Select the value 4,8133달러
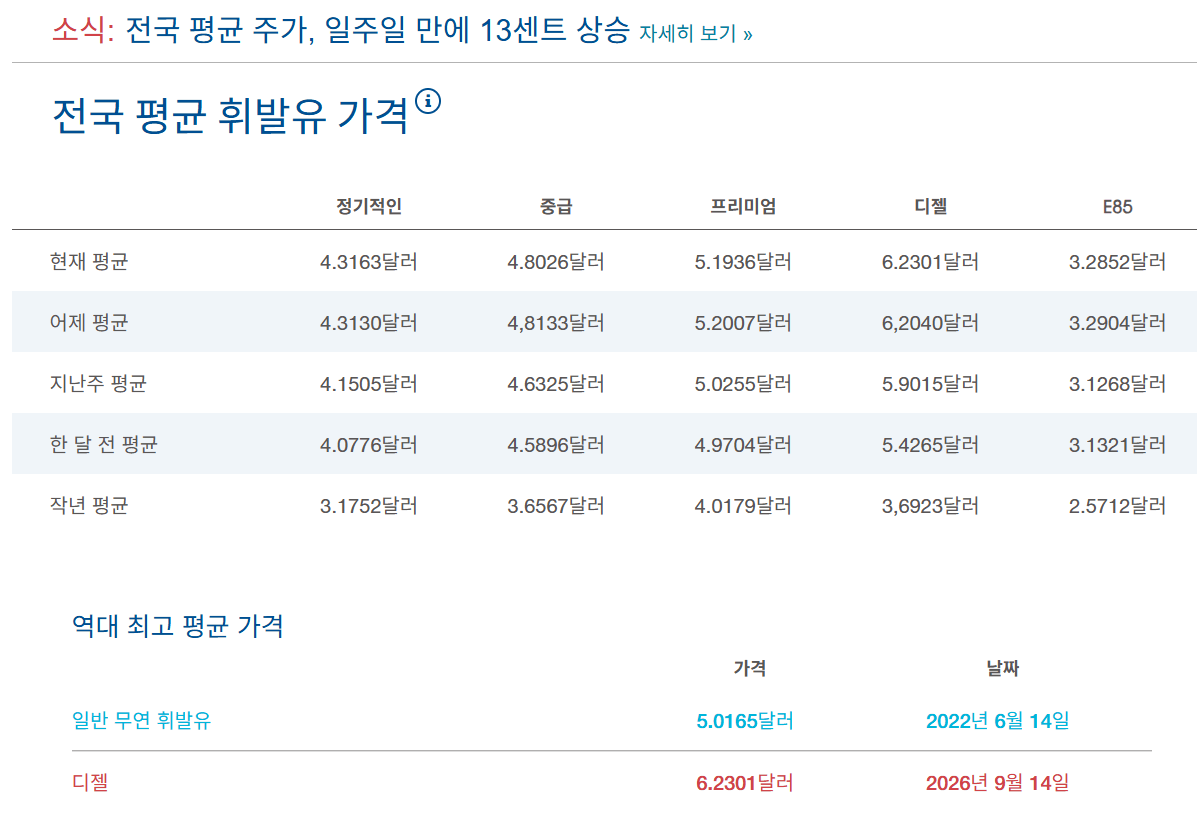This screenshot has height=825, width=1197. pos(556,323)
